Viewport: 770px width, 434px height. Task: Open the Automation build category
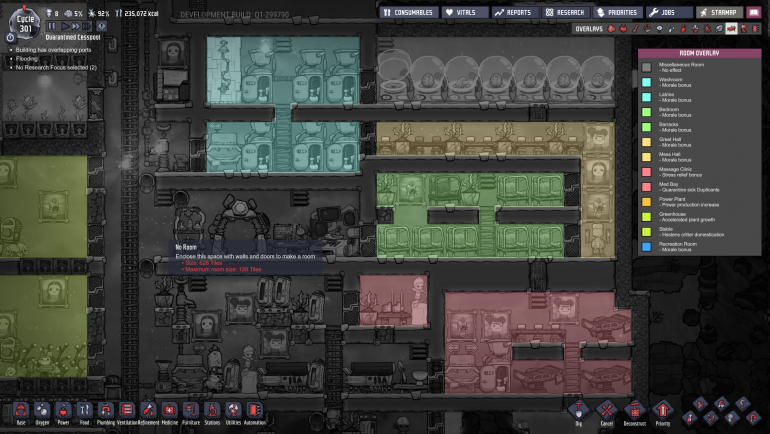[254, 410]
